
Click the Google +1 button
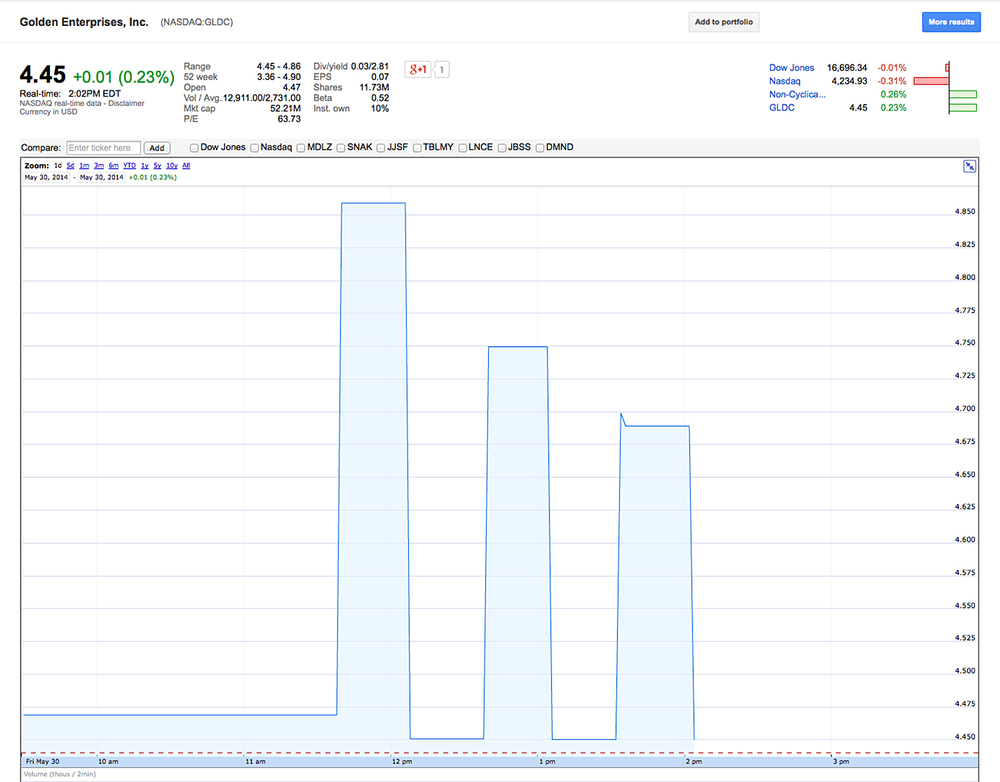click(417, 69)
